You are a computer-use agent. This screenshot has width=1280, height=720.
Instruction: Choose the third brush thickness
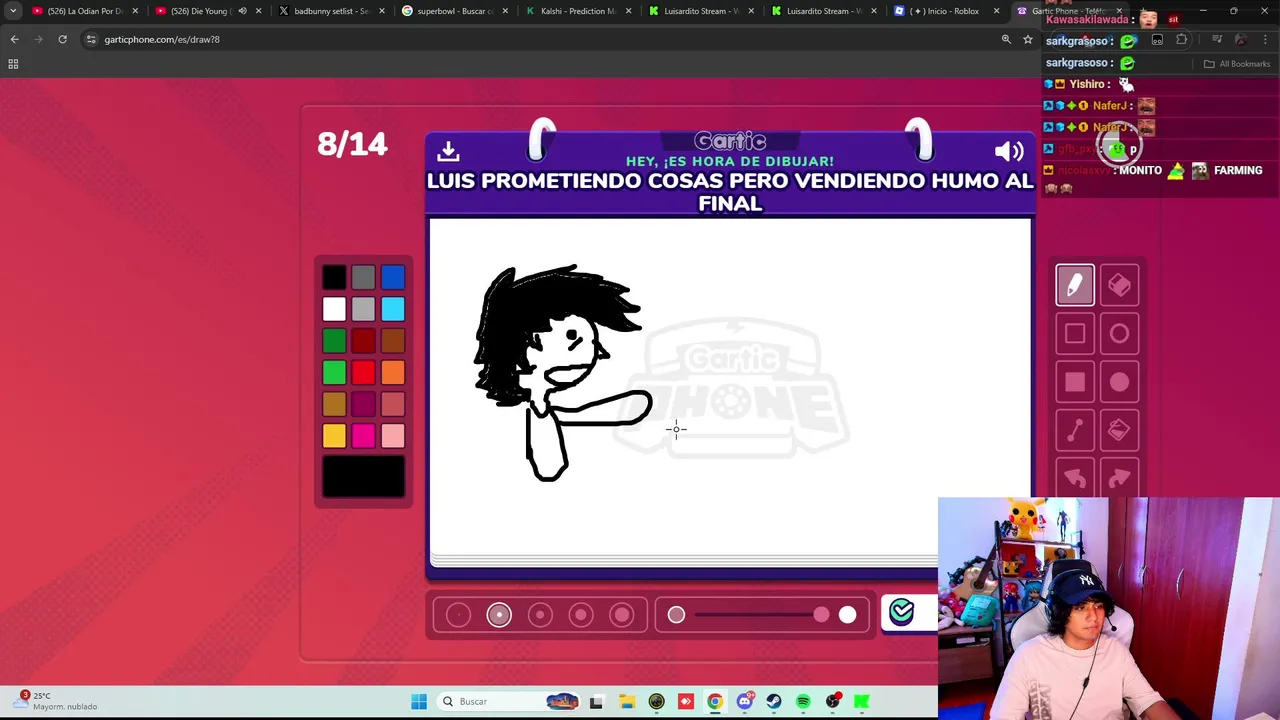coord(540,615)
